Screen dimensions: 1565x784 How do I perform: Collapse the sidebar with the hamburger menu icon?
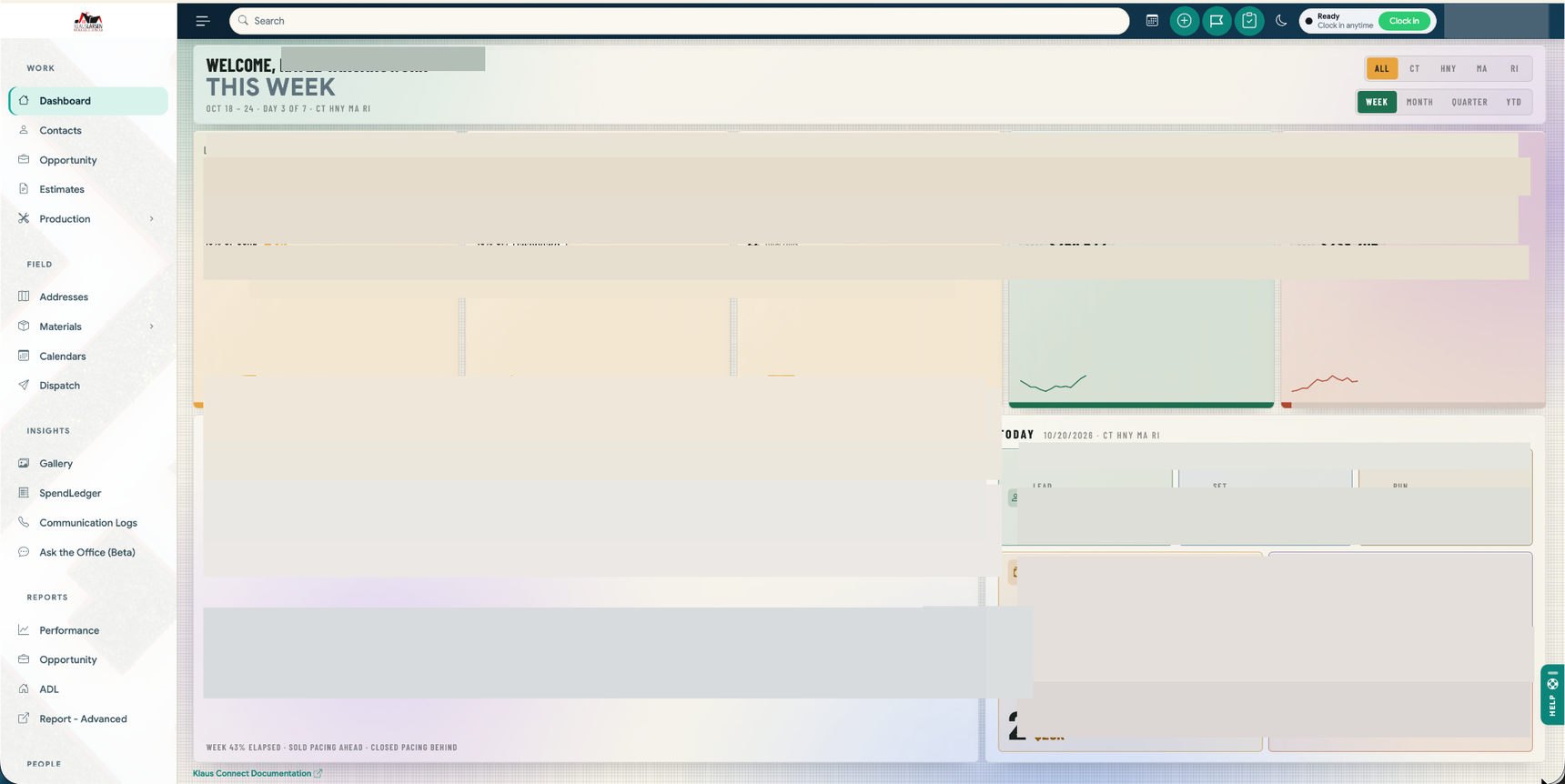point(203,21)
